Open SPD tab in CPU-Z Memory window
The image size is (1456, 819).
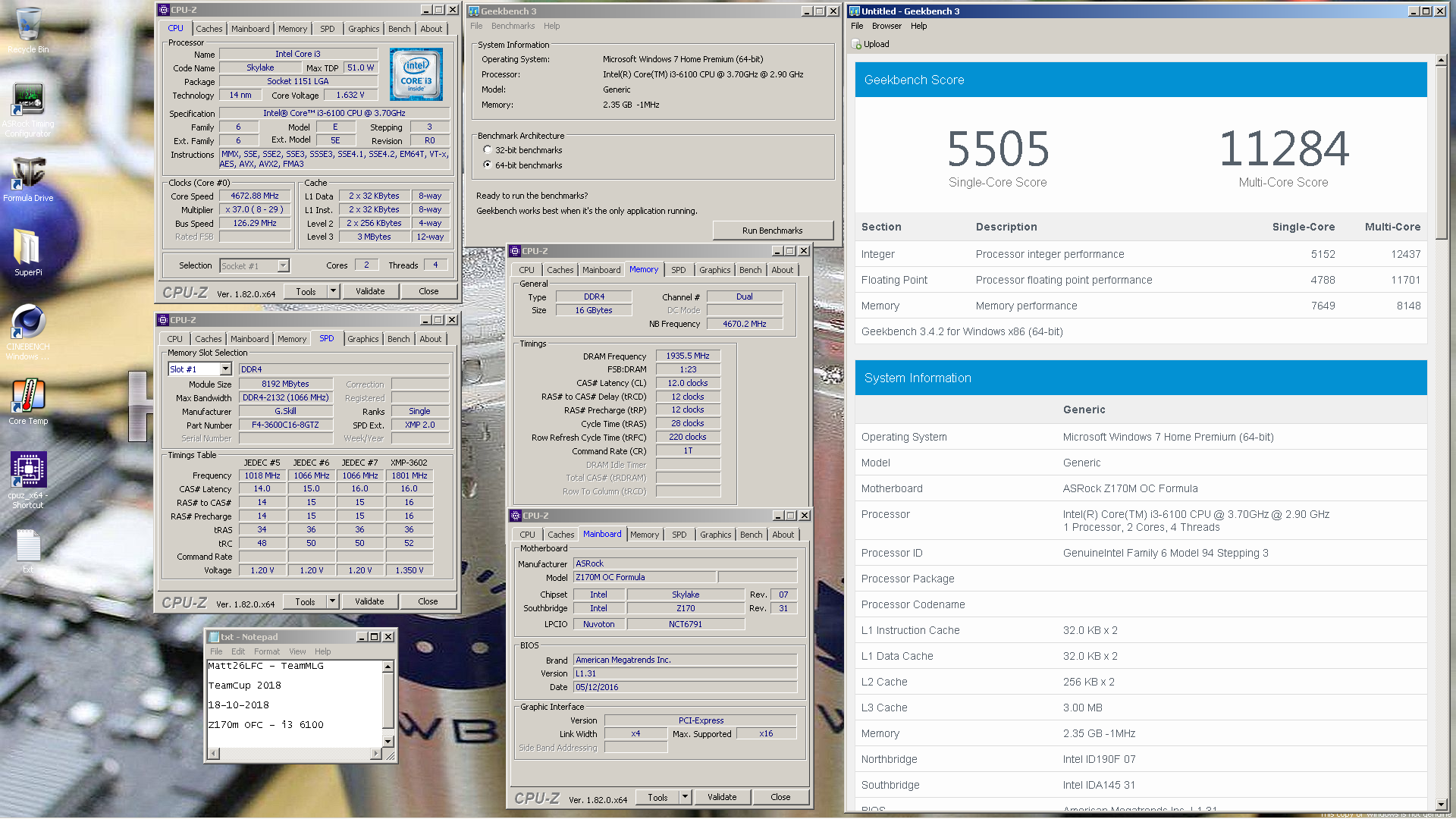678,270
